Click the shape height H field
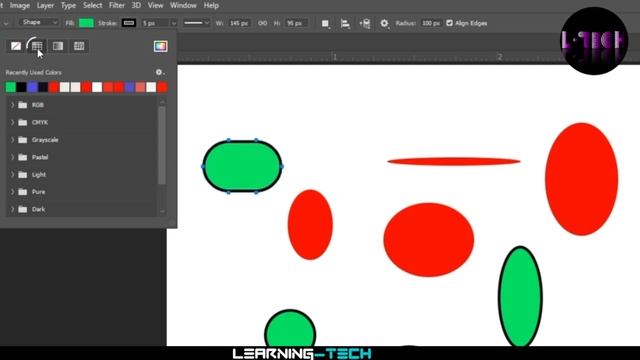Viewport: 640px width, 360px height. [x=295, y=23]
